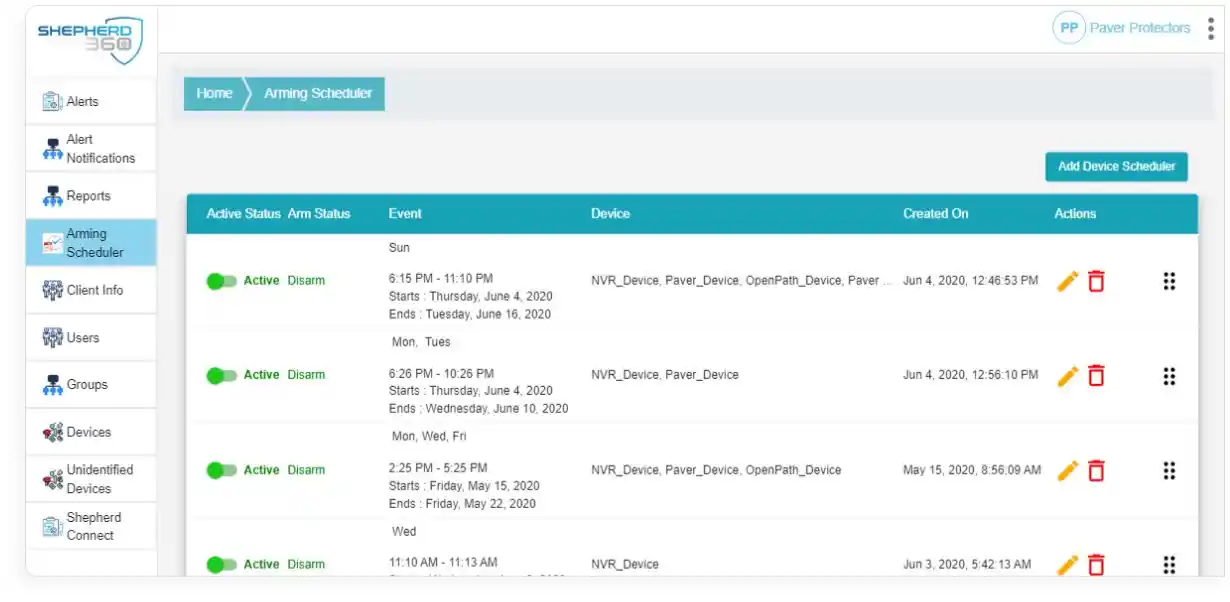This screenshot has height=602, width=1230.
Task: Open Shepherd Connect in sidebar
Action: click(x=91, y=526)
